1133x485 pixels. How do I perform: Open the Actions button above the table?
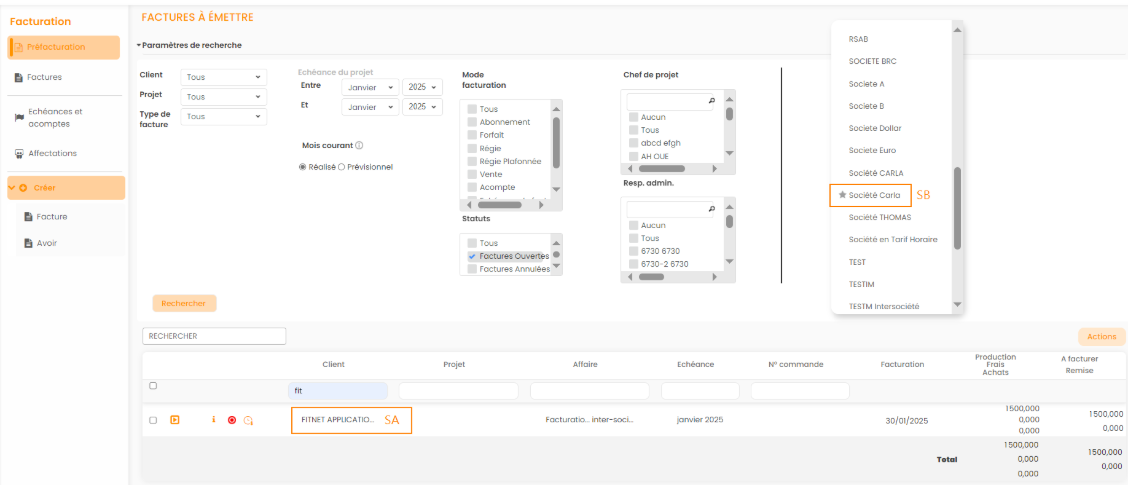1101,337
